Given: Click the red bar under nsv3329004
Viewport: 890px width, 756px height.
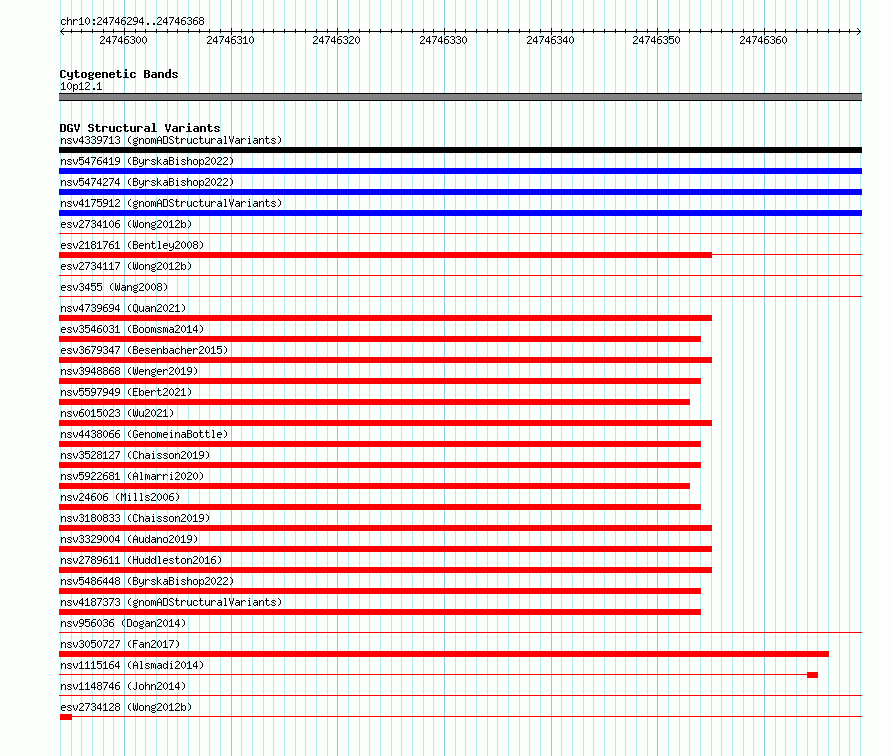Looking at the screenshot, I should tap(385, 549).
